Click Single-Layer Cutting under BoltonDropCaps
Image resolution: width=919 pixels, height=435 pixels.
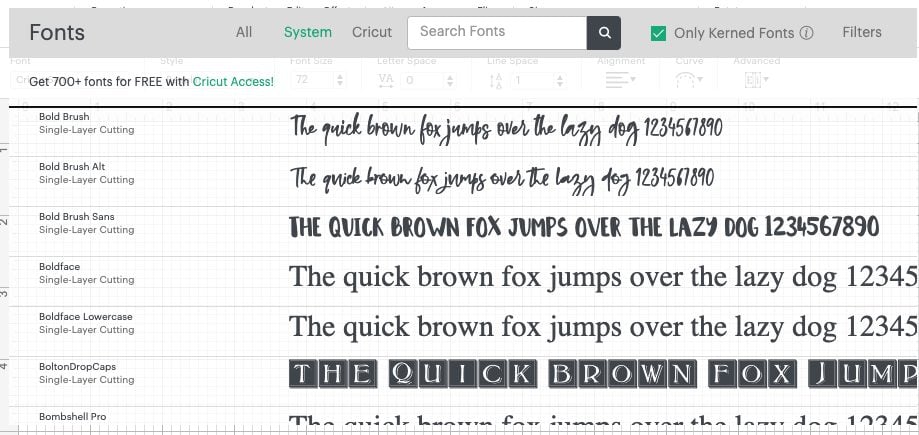(x=87, y=379)
